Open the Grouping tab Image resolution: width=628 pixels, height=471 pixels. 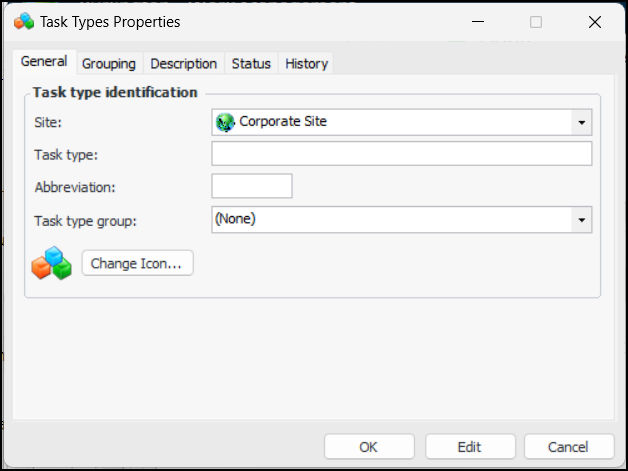point(109,63)
